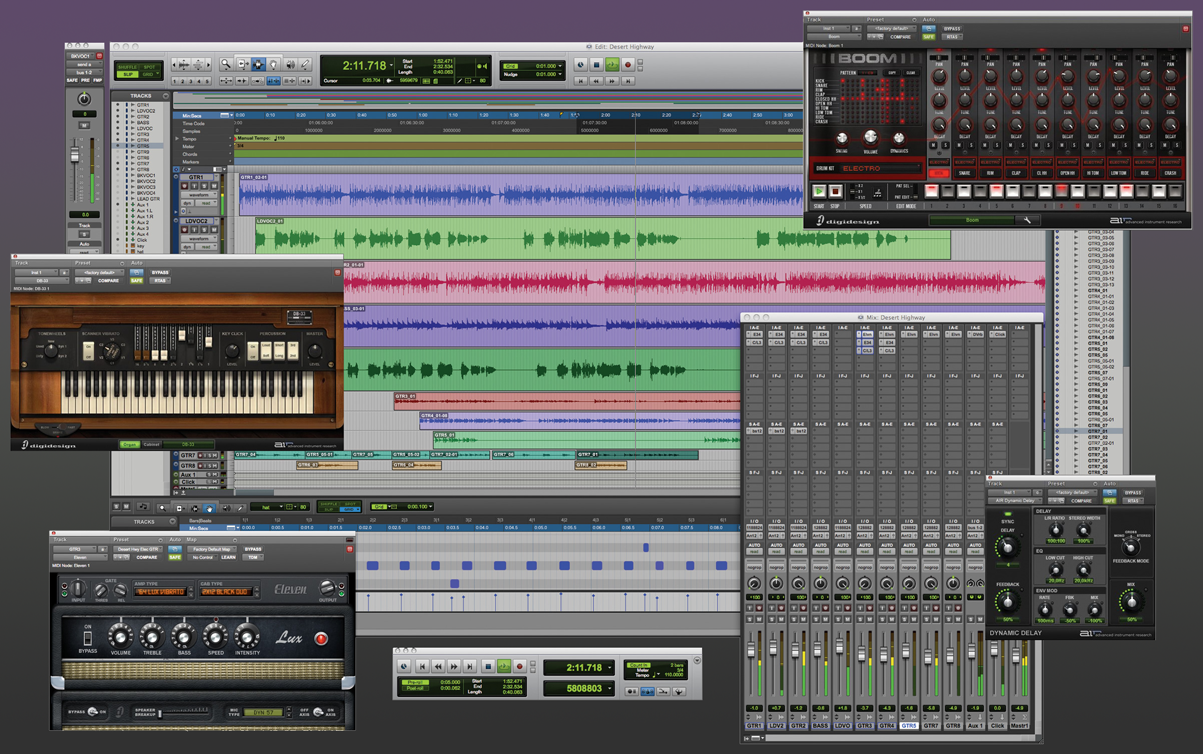Click Eleven amp's Treble knob
The width and height of the screenshot is (1203, 754).
[x=152, y=637]
